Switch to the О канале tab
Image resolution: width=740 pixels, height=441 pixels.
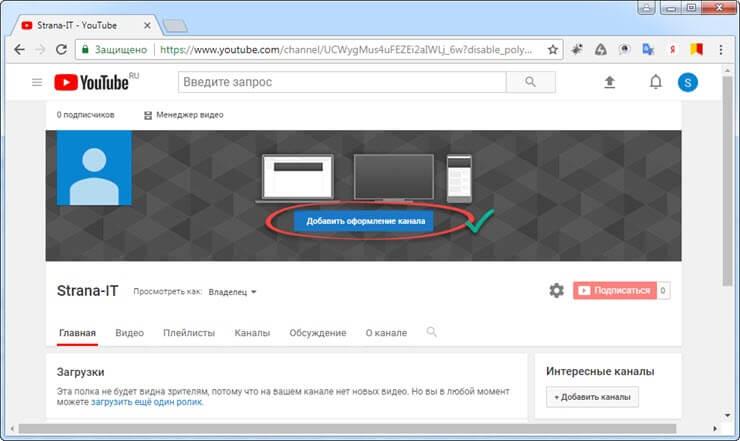[x=386, y=333]
